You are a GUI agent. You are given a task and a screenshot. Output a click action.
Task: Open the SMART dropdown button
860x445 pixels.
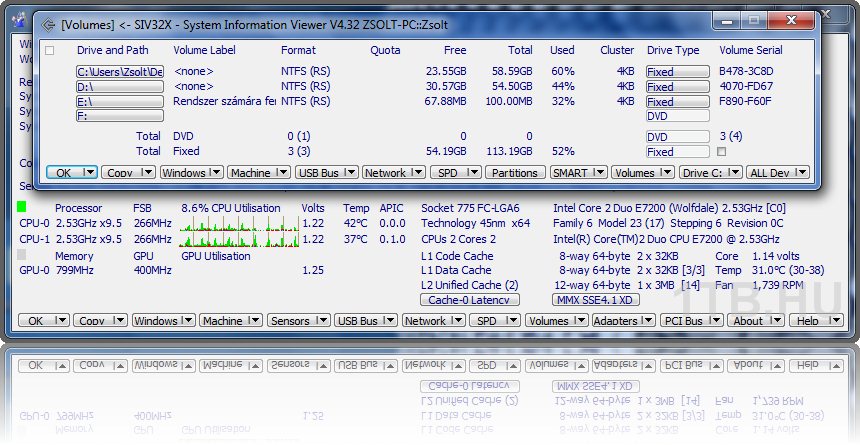(x=579, y=172)
